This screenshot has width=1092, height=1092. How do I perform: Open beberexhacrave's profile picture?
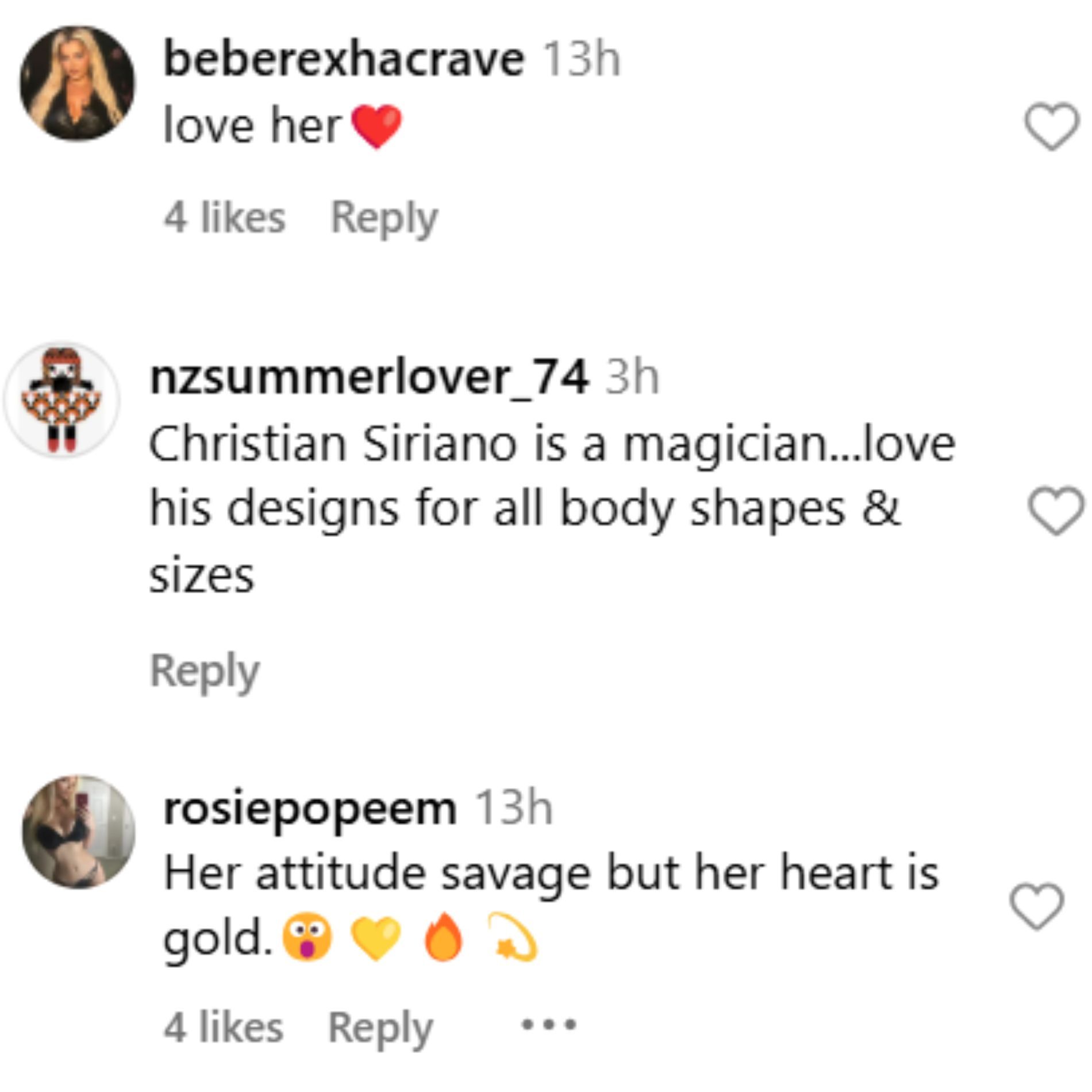point(78,83)
